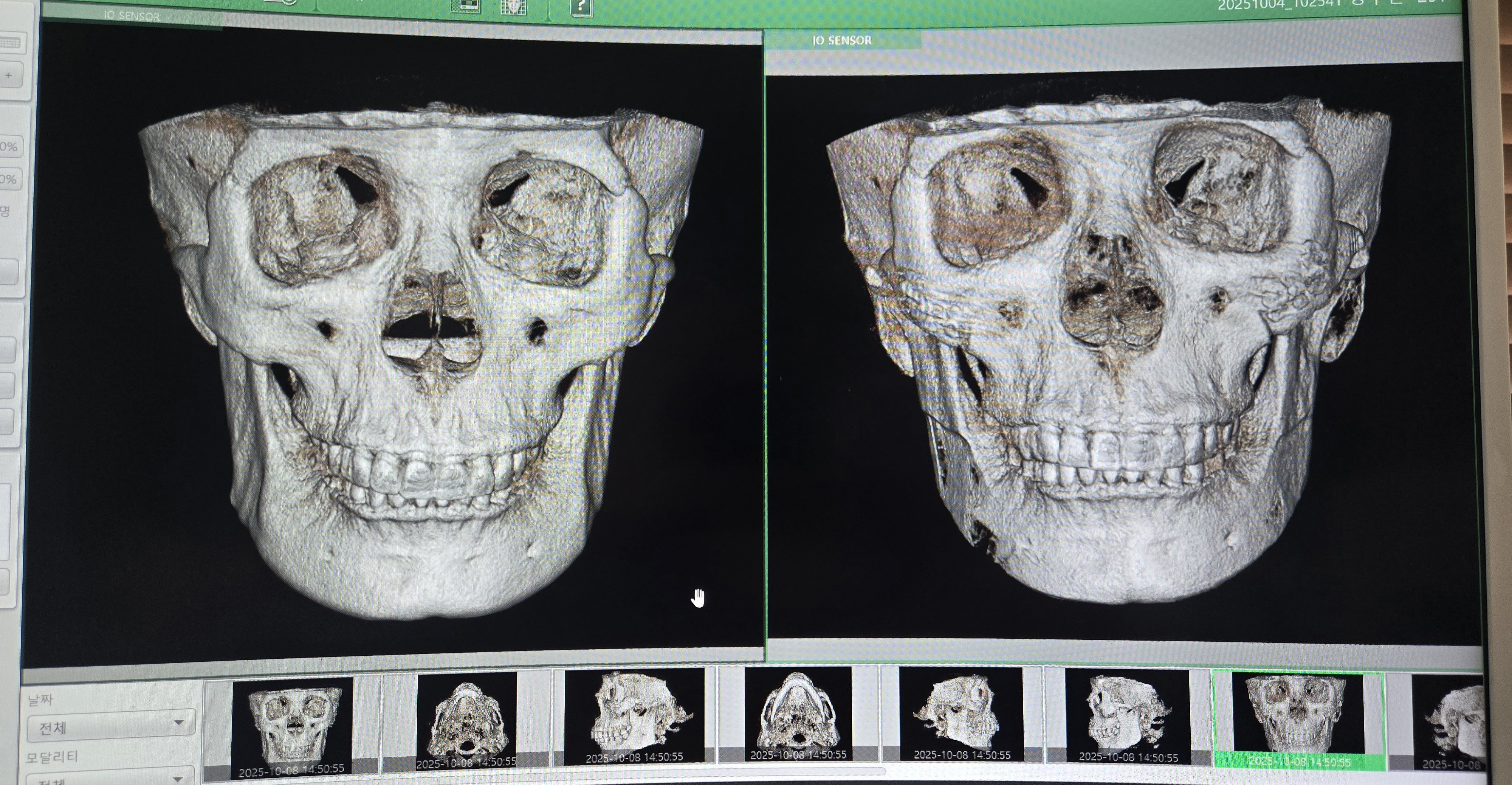Click inside the left 3D skull viewer

pos(393,352)
